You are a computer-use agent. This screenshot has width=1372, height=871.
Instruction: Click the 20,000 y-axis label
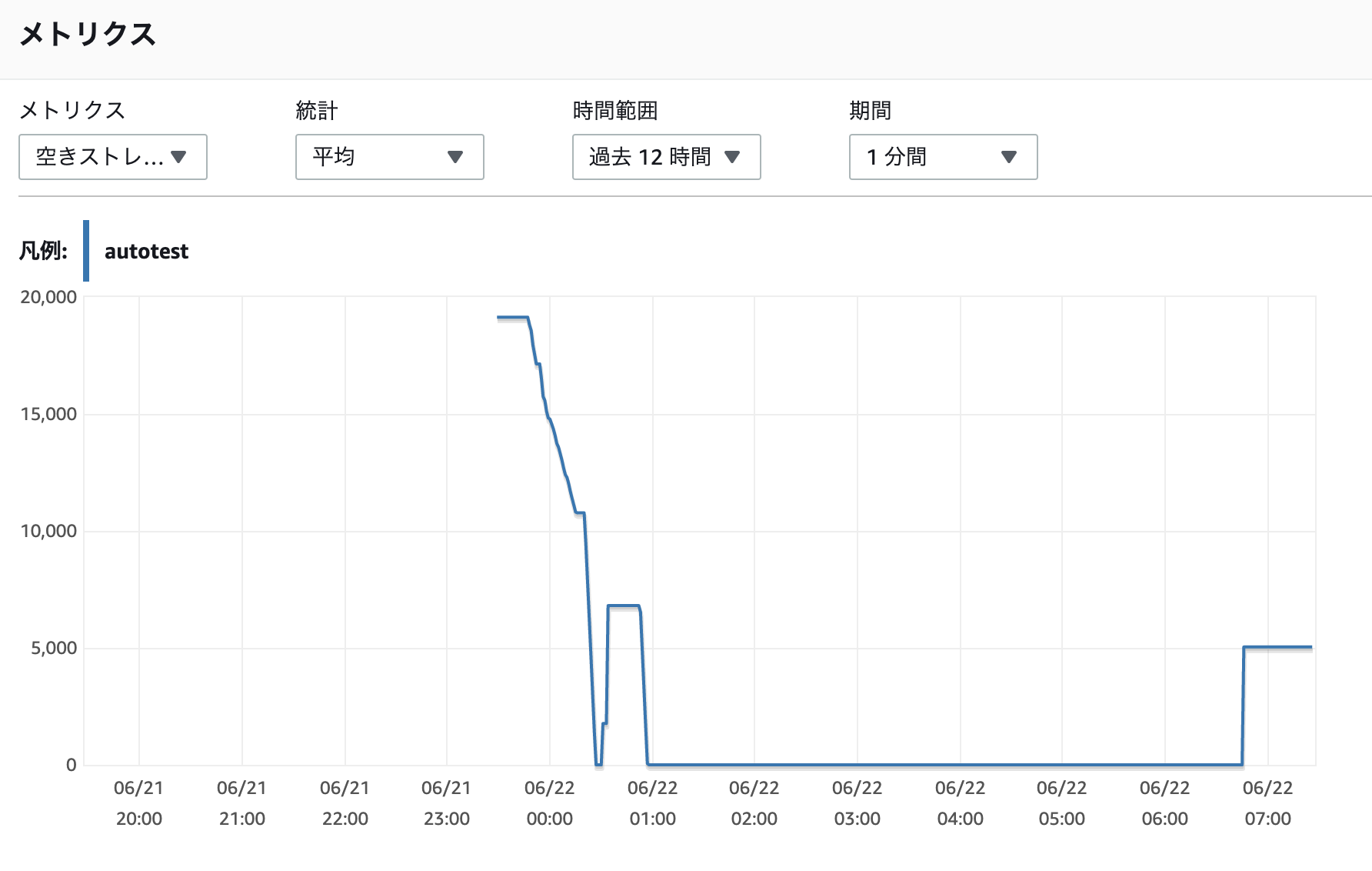coord(48,297)
